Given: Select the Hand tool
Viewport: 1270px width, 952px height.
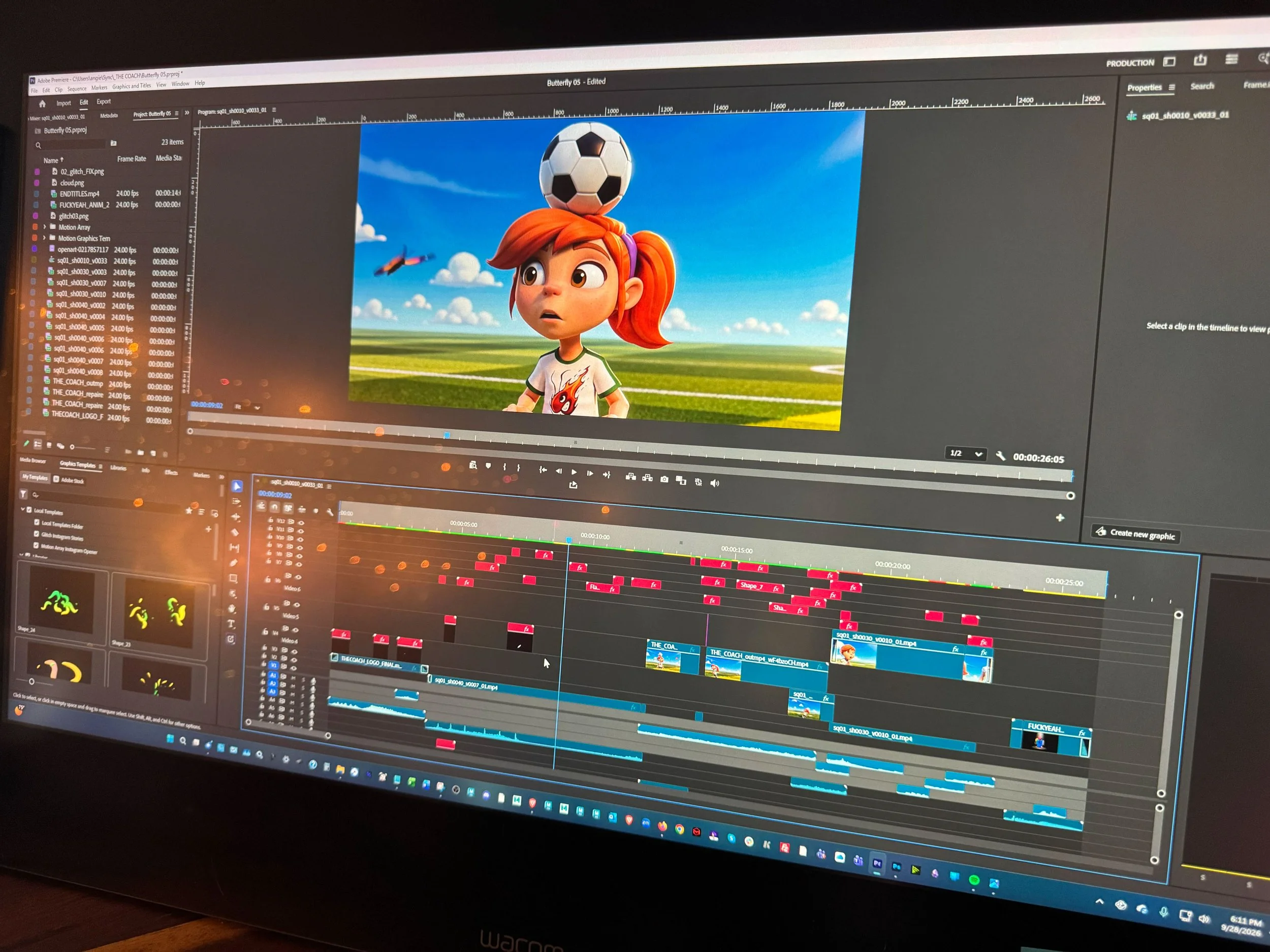Looking at the screenshot, I should point(232,608).
